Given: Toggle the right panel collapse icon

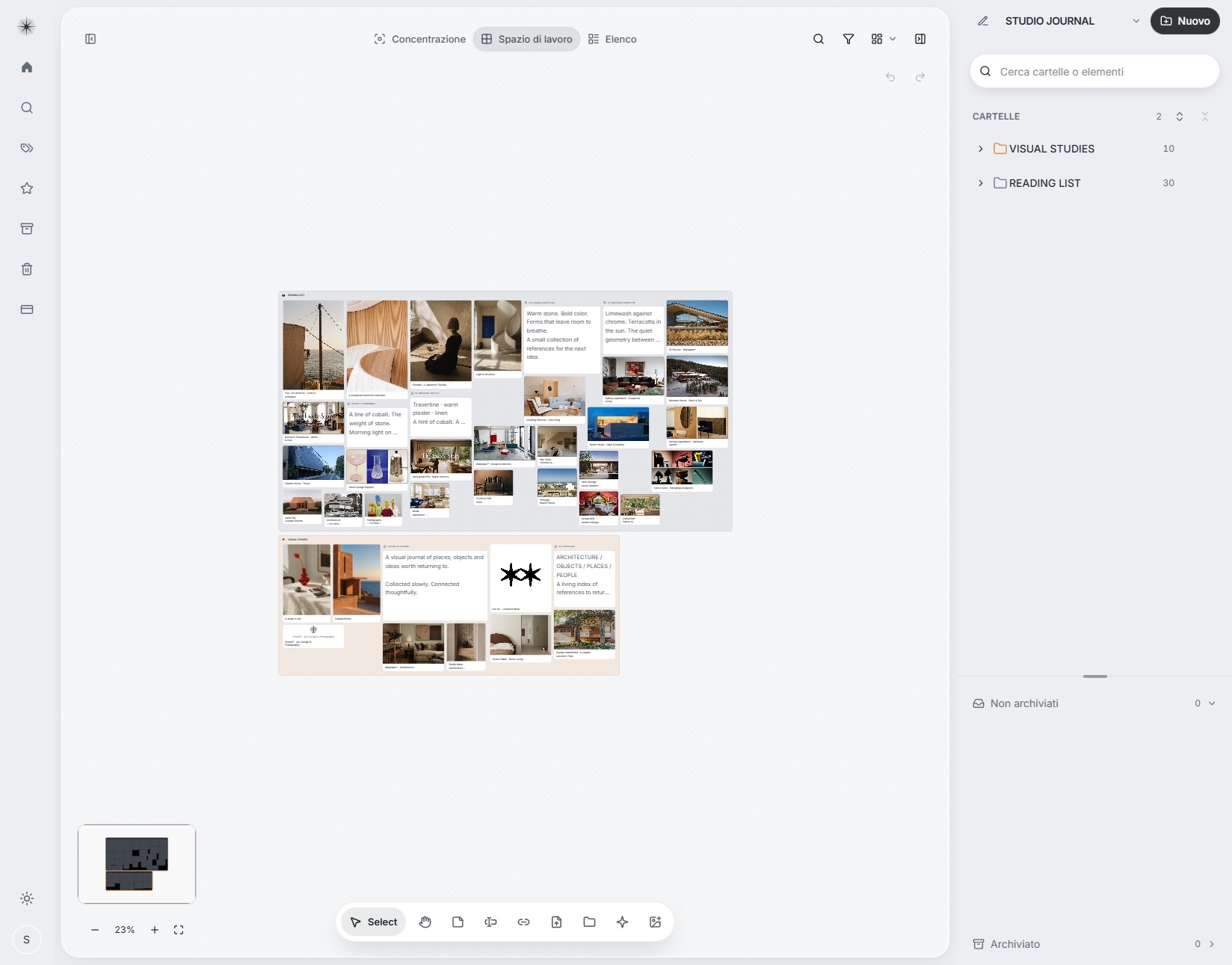Looking at the screenshot, I should point(920,39).
